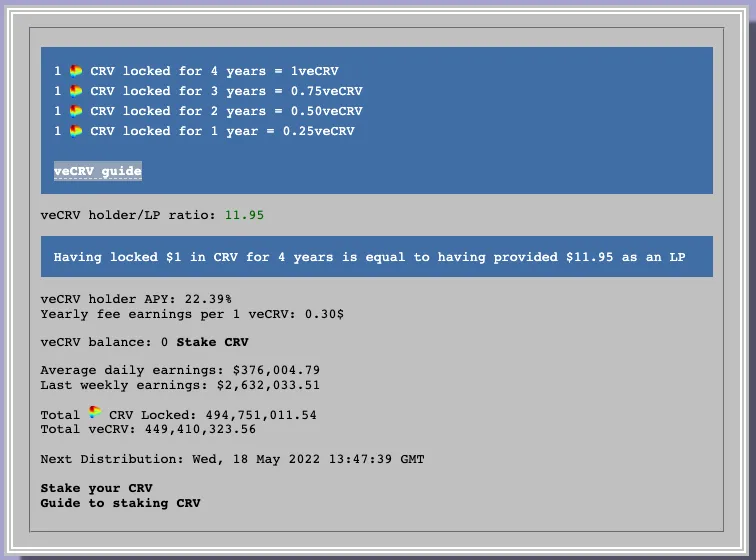Click last weekly earnings $2,632,033.51
Screen dimensions: 756x560
tap(268, 385)
